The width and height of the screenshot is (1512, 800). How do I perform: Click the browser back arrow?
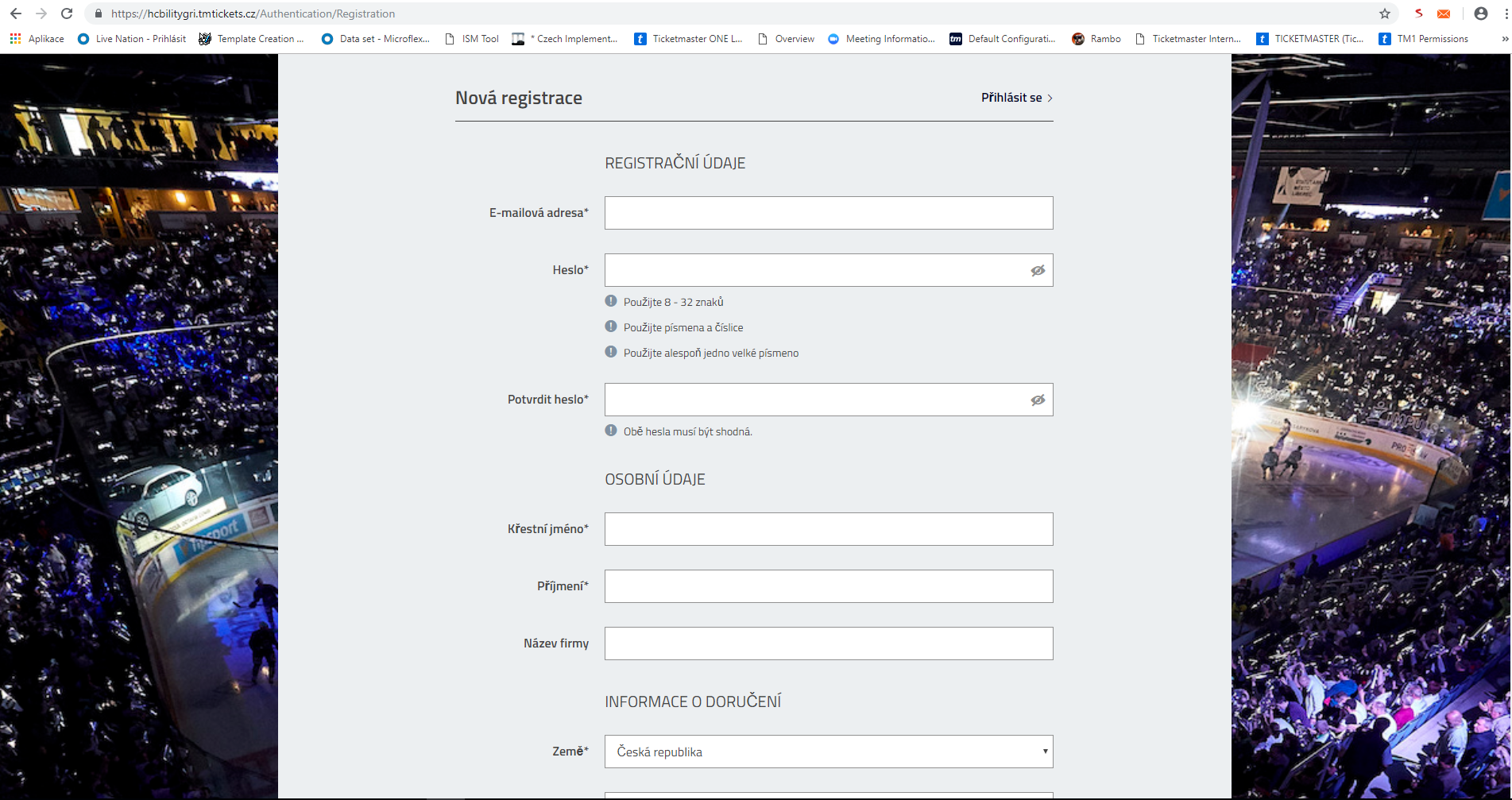(x=16, y=14)
